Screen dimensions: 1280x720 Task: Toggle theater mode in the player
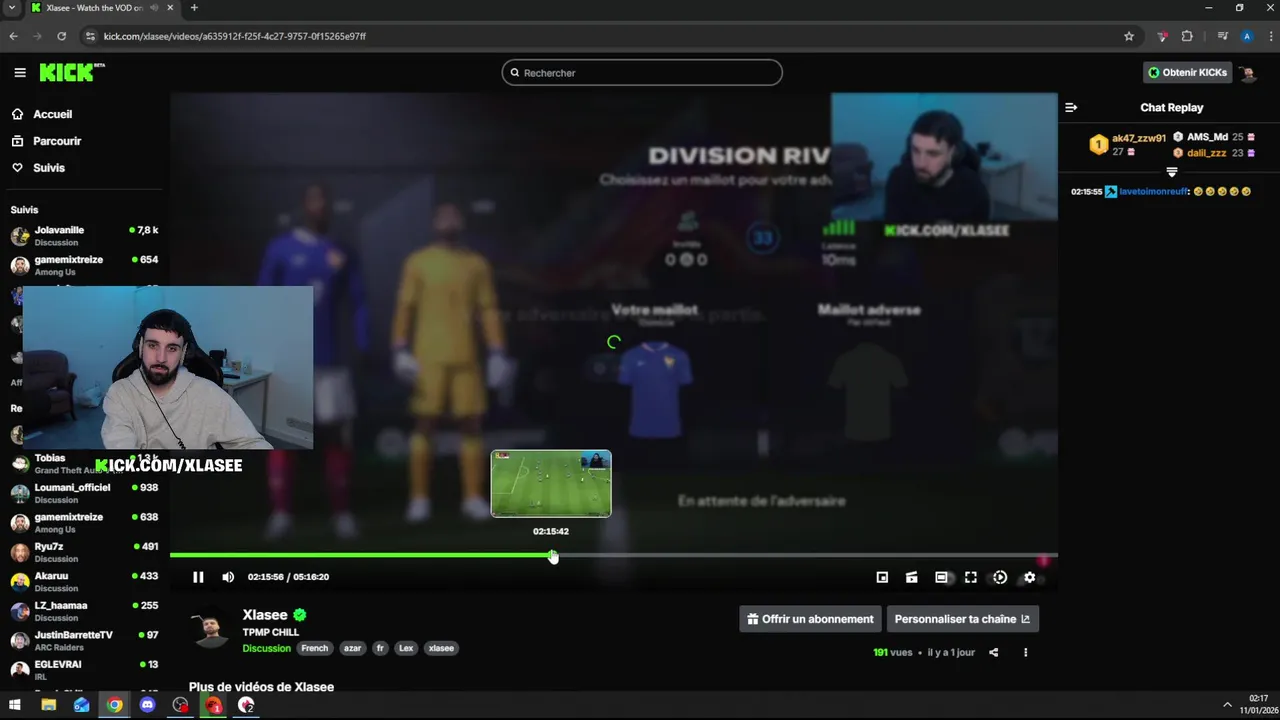click(941, 577)
